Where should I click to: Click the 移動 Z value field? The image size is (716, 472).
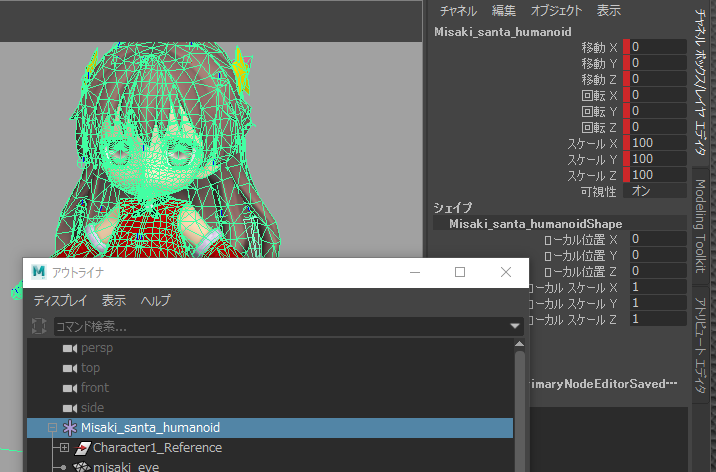[x=658, y=79]
